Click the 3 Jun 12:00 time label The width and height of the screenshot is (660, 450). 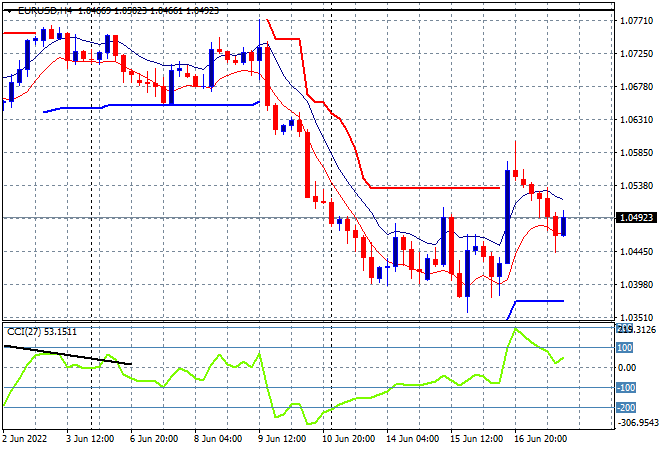90,439
